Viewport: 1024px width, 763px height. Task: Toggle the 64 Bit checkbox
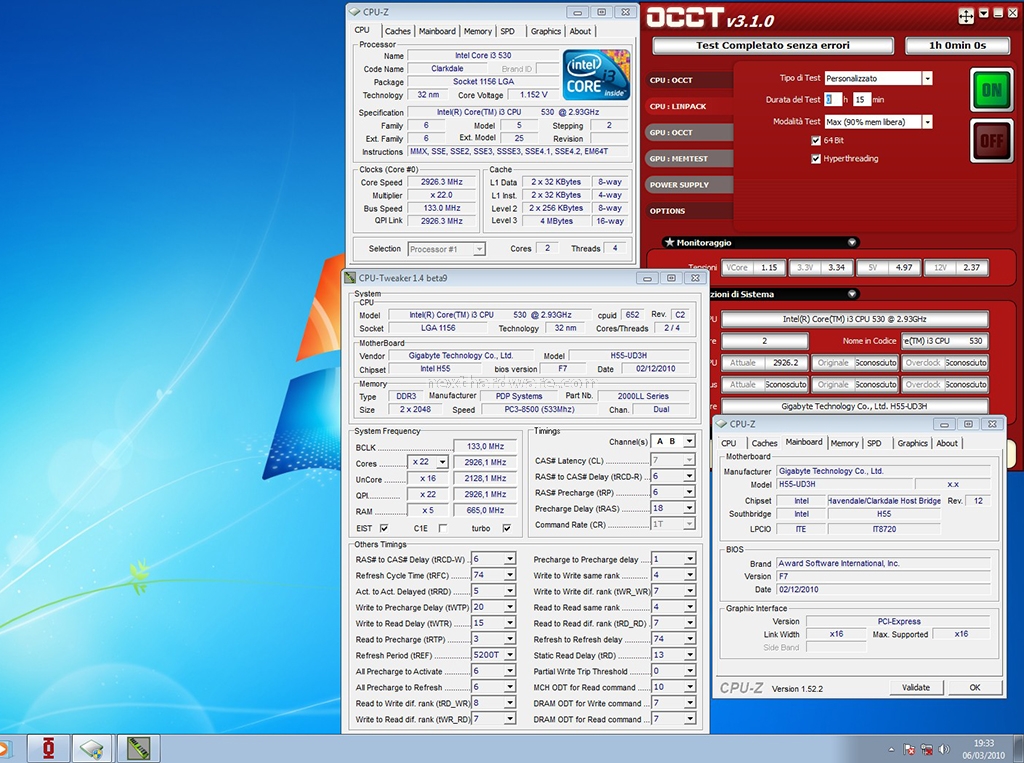(815, 140)
